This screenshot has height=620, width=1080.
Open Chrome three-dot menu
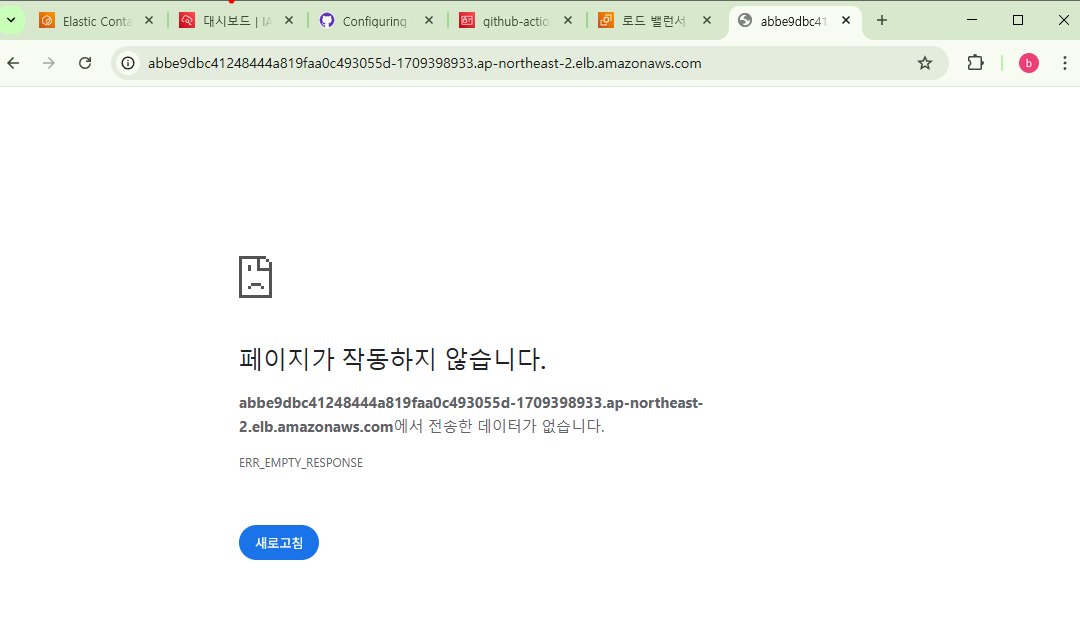pos(1065,63)
